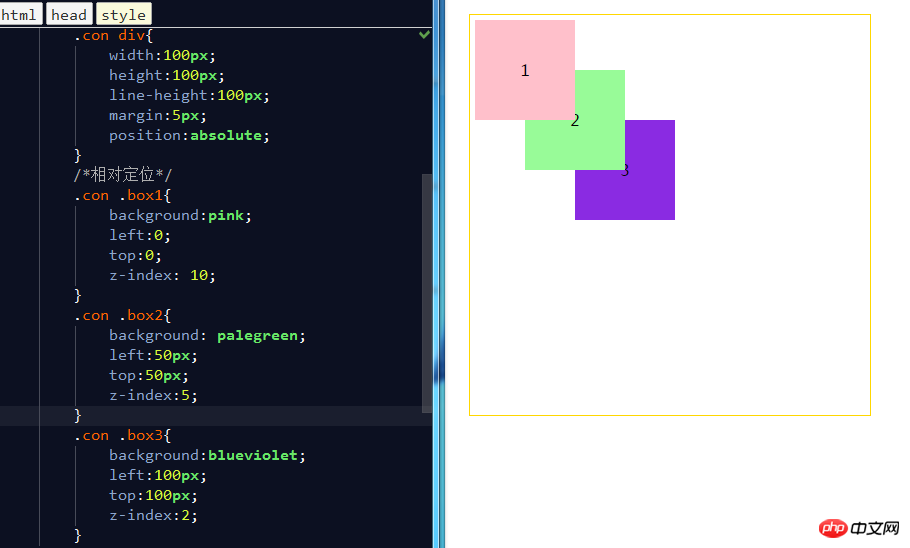Click the 'background: palegreen;' code line
910x548 pixels.
(207, 336)
